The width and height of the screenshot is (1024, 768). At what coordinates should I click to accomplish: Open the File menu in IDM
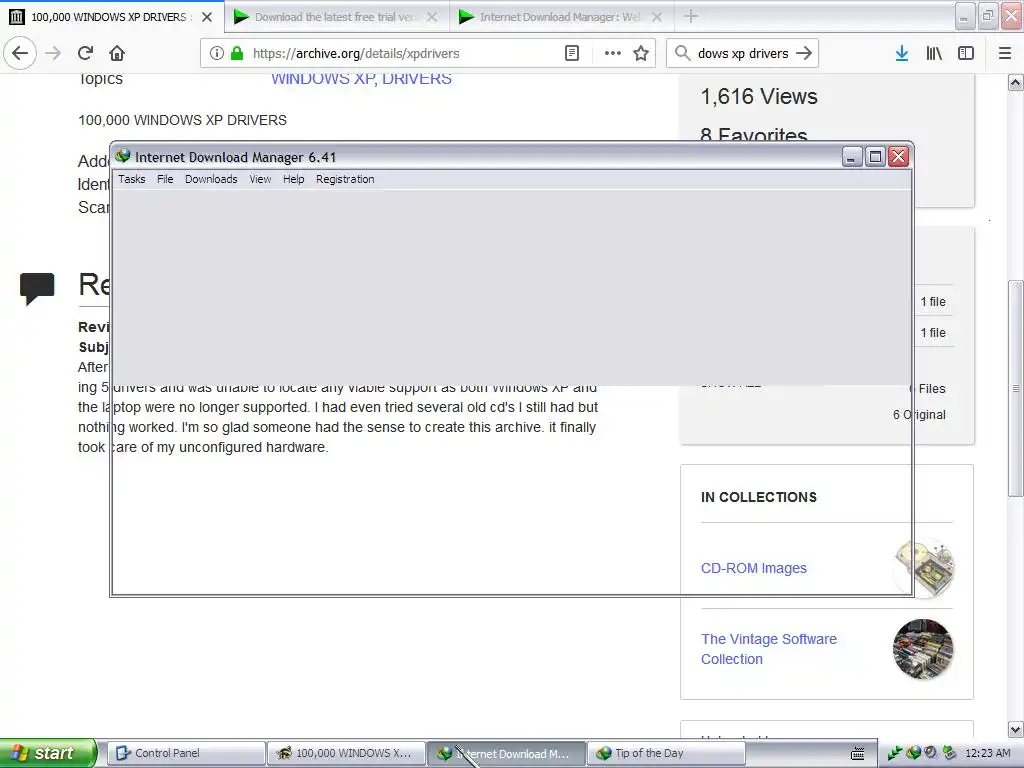pyautogui.click(x=165, y=179)
